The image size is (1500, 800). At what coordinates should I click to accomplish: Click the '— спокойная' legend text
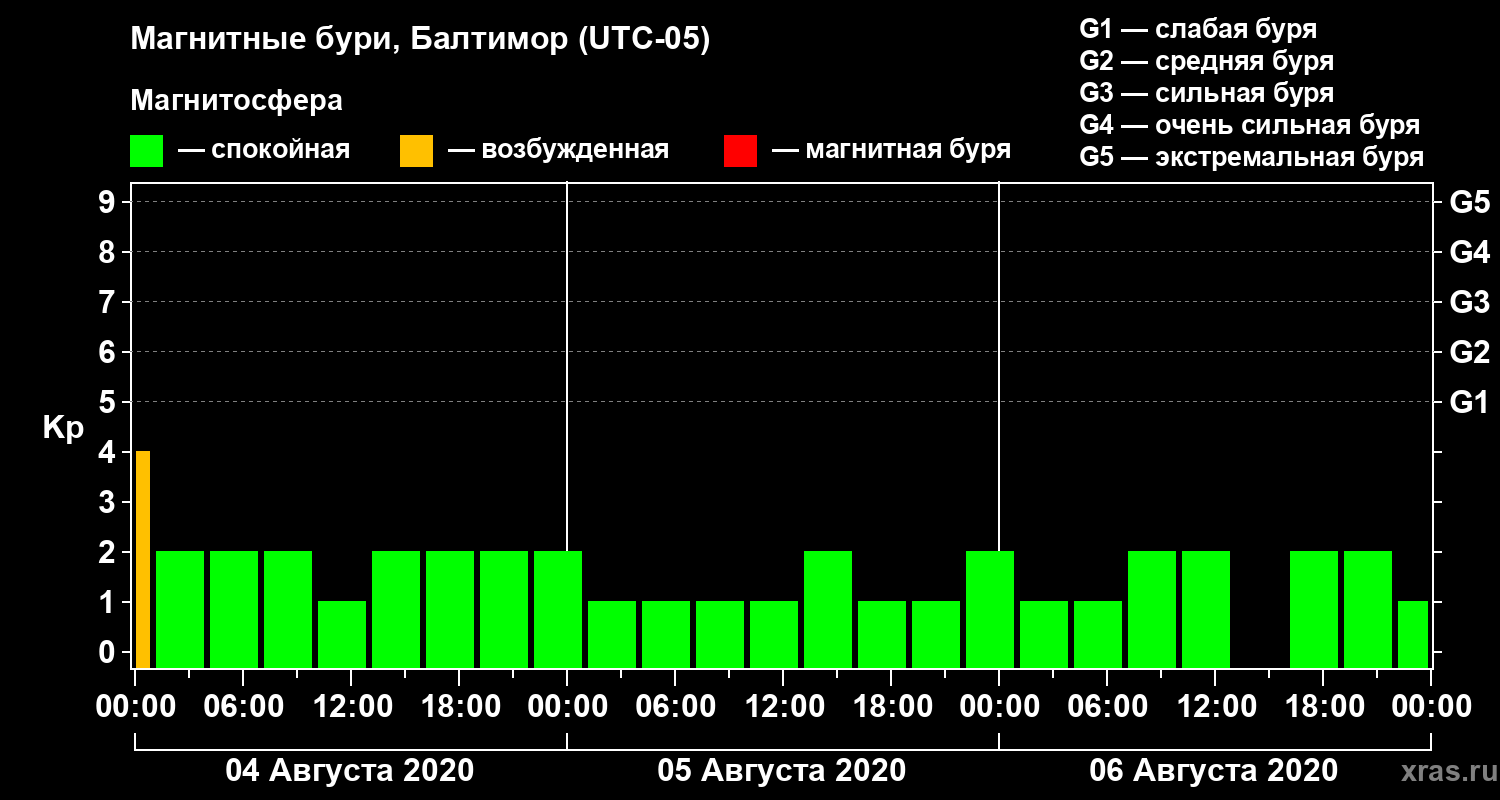(x=264, y=150)
